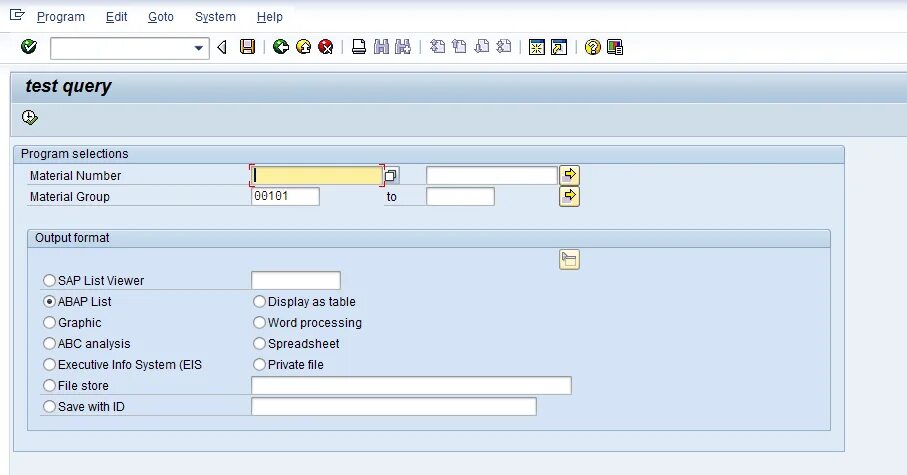Select the Spreadsheet radio button
Image resolution: width=907 pixels, height=475 pixels.
(259, 344)
